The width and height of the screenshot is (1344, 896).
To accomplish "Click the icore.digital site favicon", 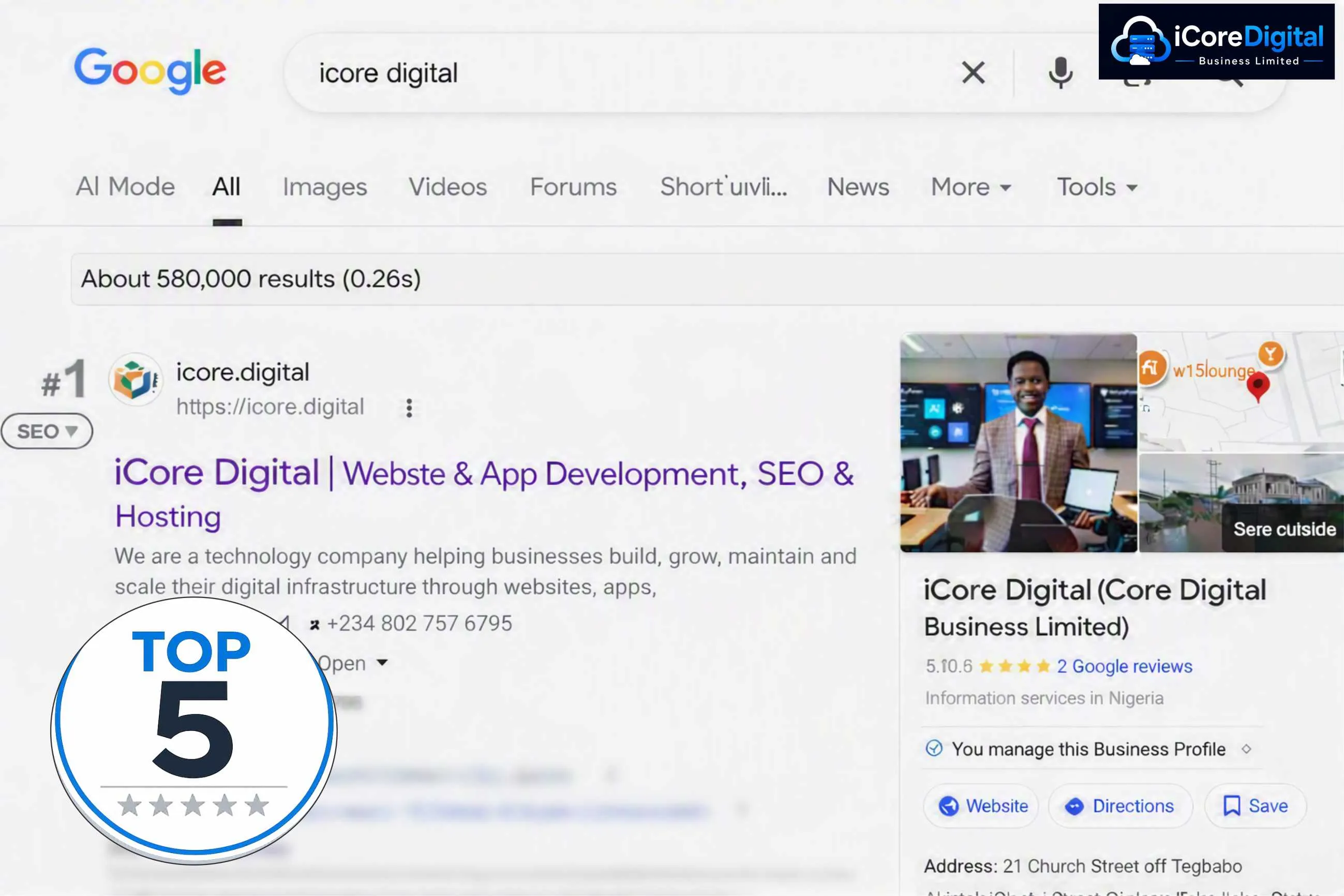I will click(136, 379).
